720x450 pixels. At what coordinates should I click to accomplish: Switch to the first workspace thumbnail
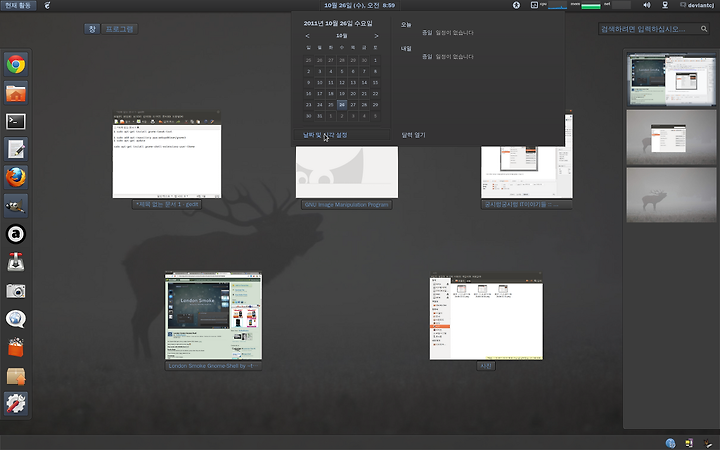[x=671, y=79]
